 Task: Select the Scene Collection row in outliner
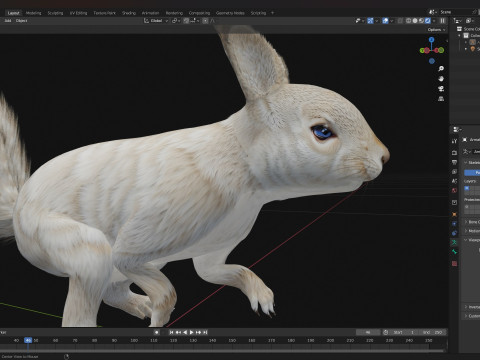469,29
